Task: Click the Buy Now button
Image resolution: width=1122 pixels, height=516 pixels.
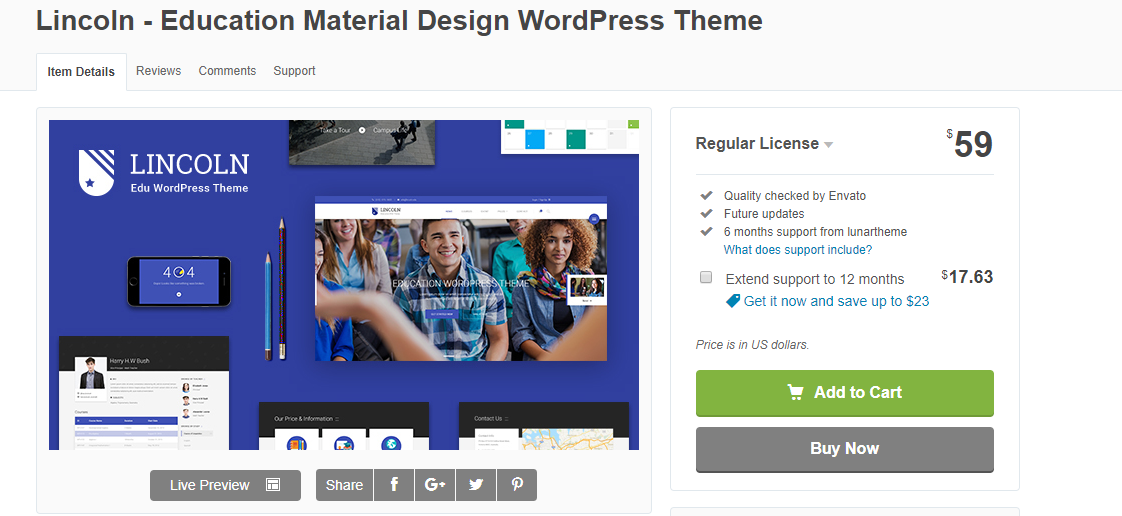Action: tap(844, 449)
